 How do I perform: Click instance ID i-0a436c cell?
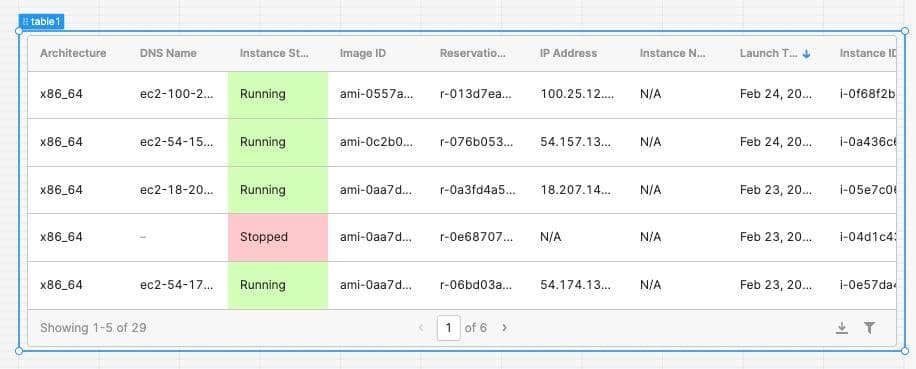click(x=868, y=142)
